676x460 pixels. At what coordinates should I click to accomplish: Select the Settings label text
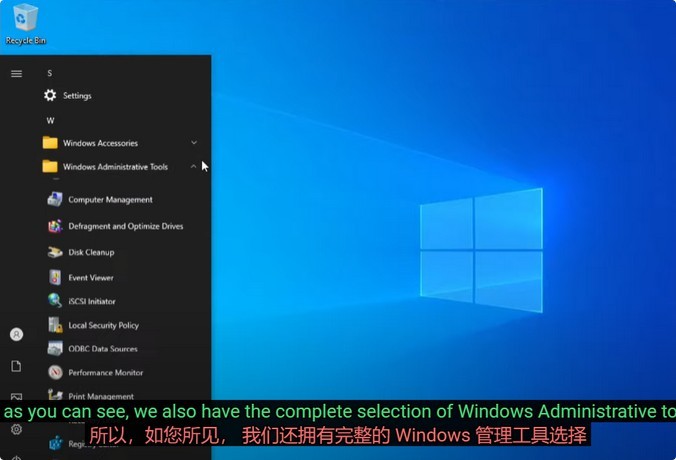click(77, 96)
